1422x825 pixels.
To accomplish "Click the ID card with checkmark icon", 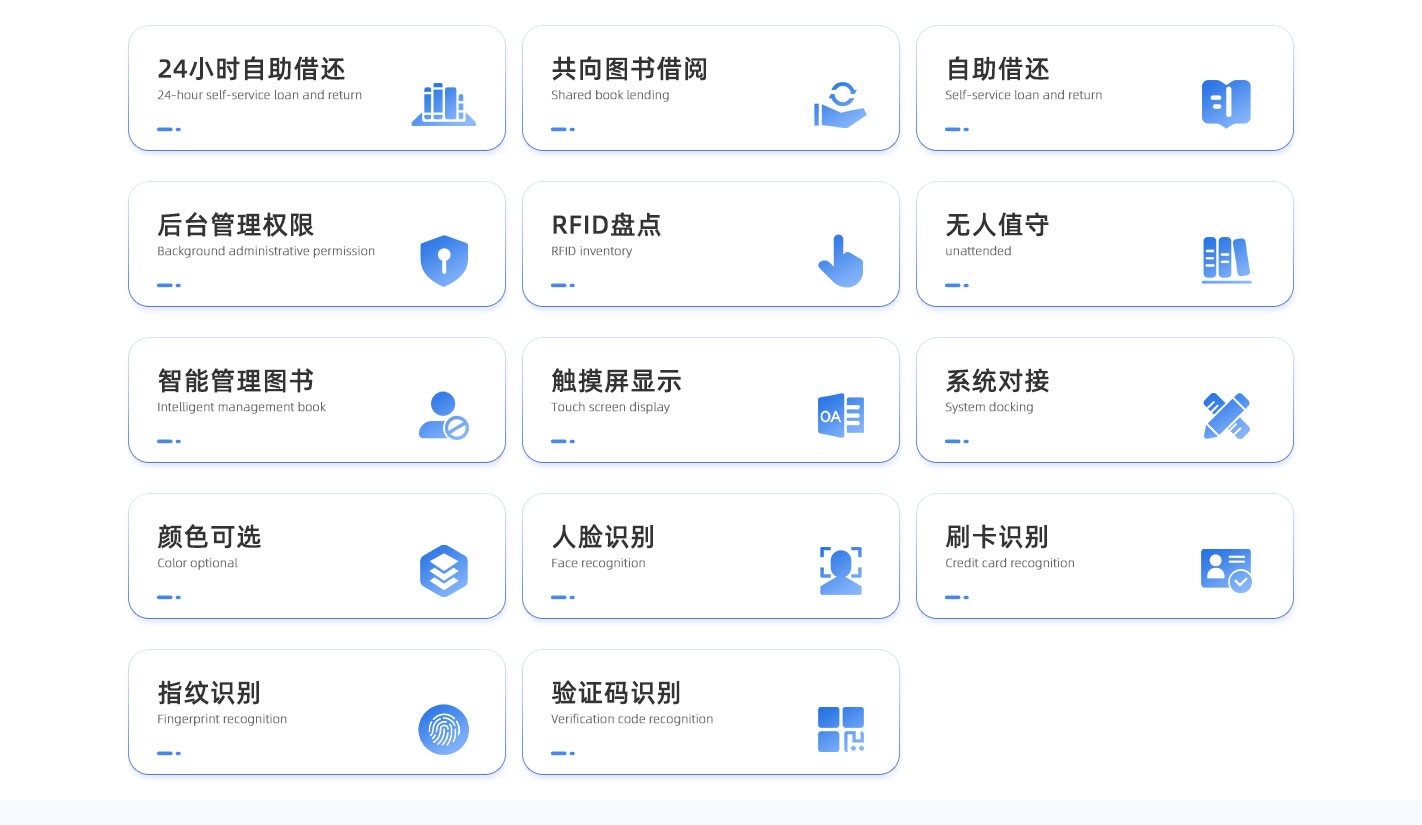I will pyautogui.click(x=1226, y=570).
